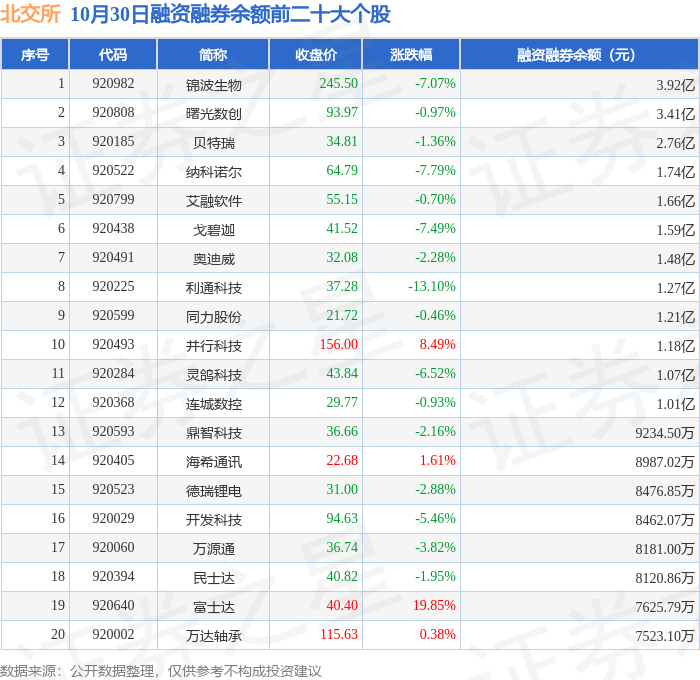The image size is (700, 680).
Task: Click change value -7.07%
Action: [x=435, y=83]
